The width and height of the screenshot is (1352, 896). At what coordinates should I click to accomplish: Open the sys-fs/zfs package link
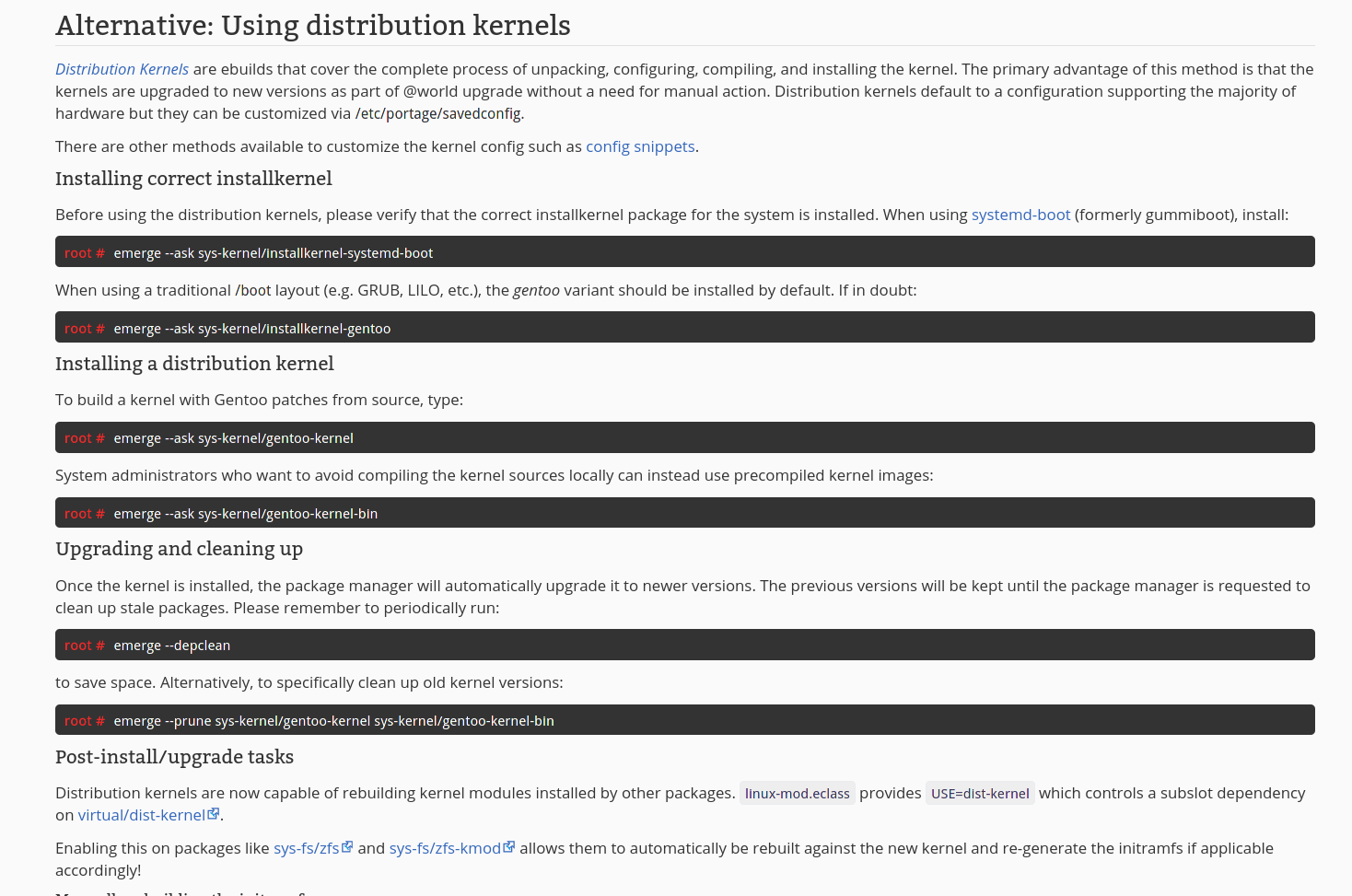(x=306, y=848)
